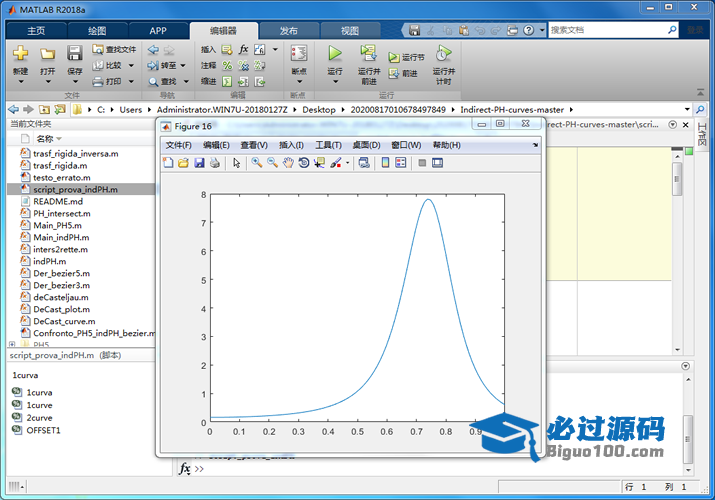The height and width of the screenshot is (500, 715).
Task: Click the Zoom Out tool in Figure 16
Action: click(x=273, y=163)
